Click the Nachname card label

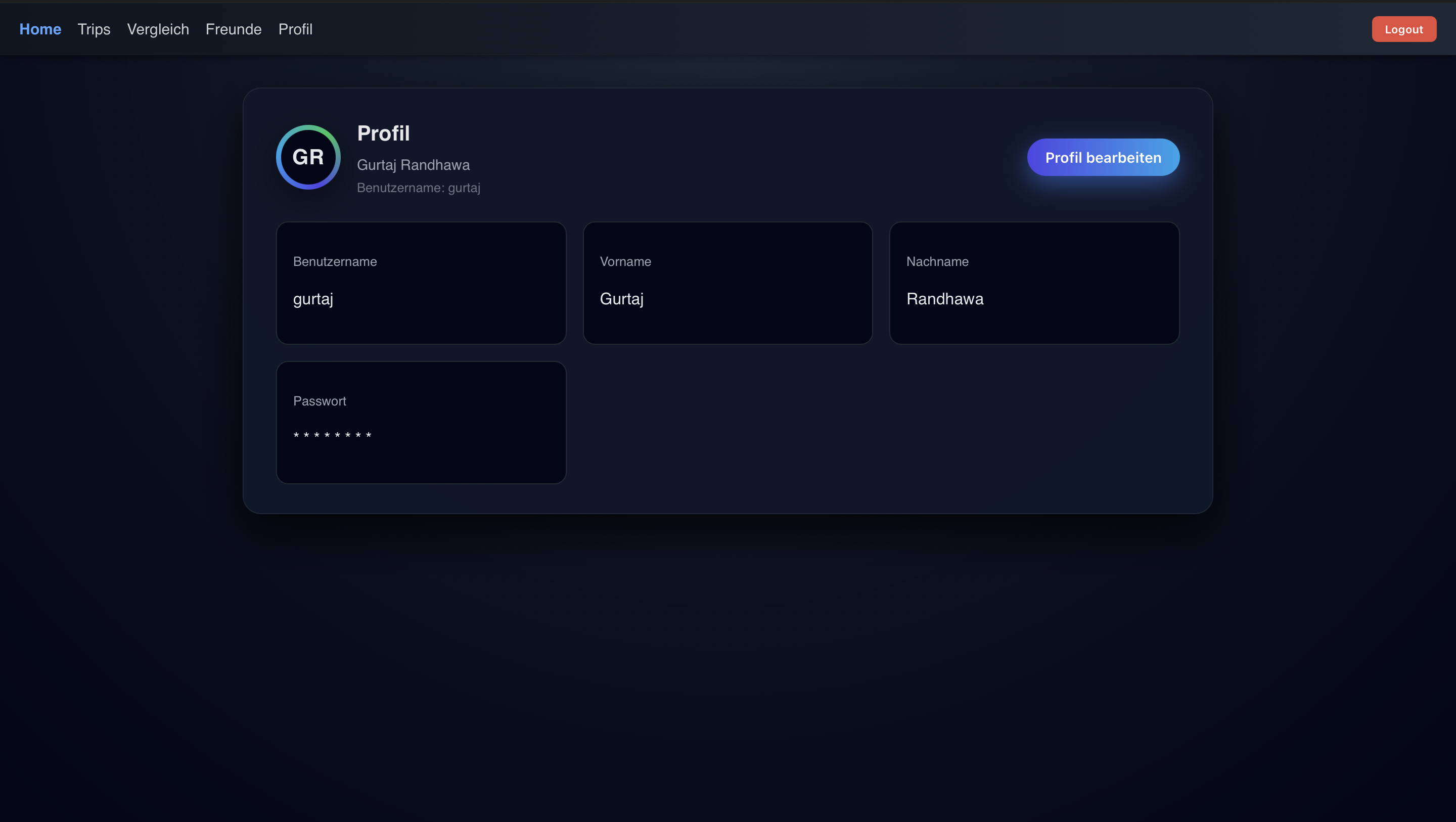[x=938, y=261]
